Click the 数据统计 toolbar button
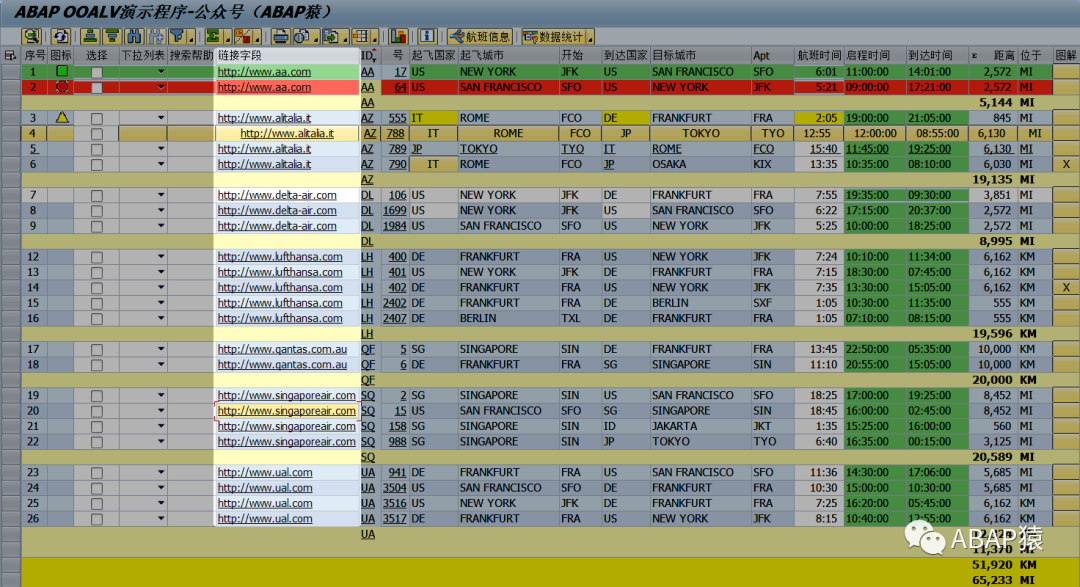This screenshot has height=587, width=1080. (554, 37)
